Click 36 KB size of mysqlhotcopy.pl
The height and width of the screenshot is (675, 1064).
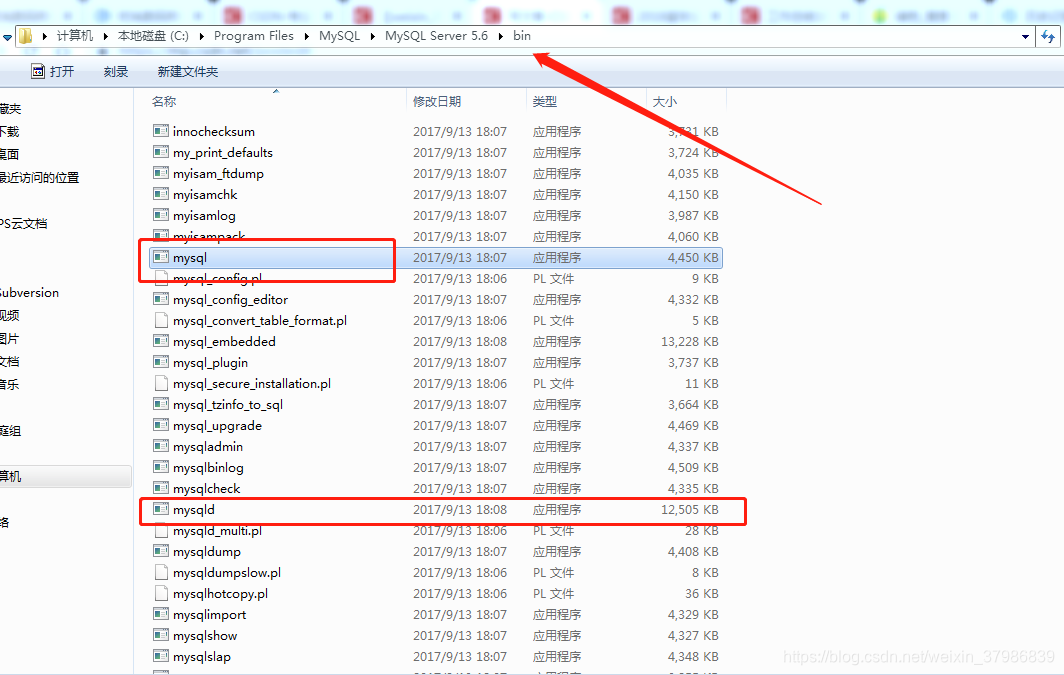pos(702,594)
